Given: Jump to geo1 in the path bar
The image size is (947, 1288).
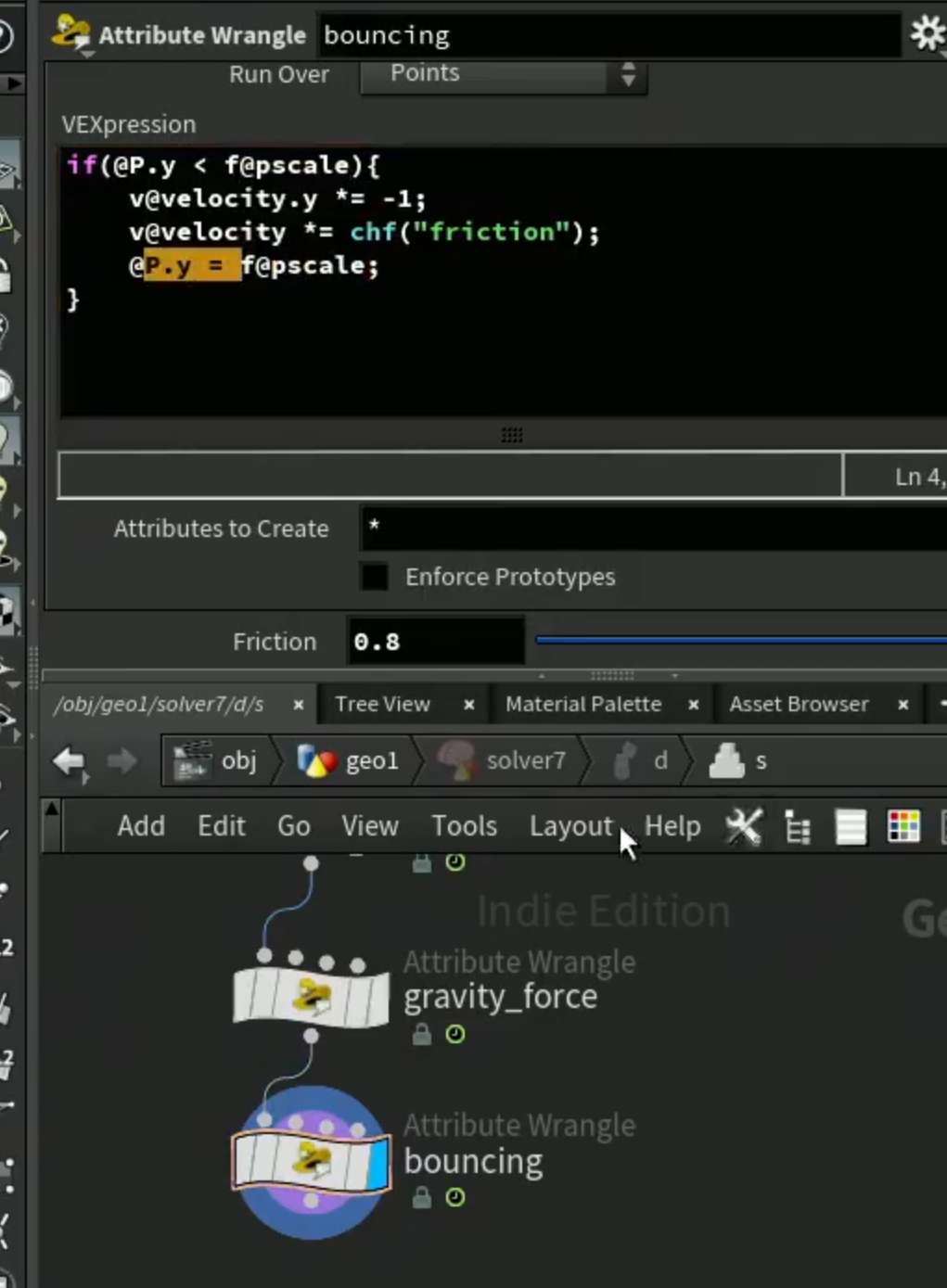Looking at the screenshot, I should 350,761.
